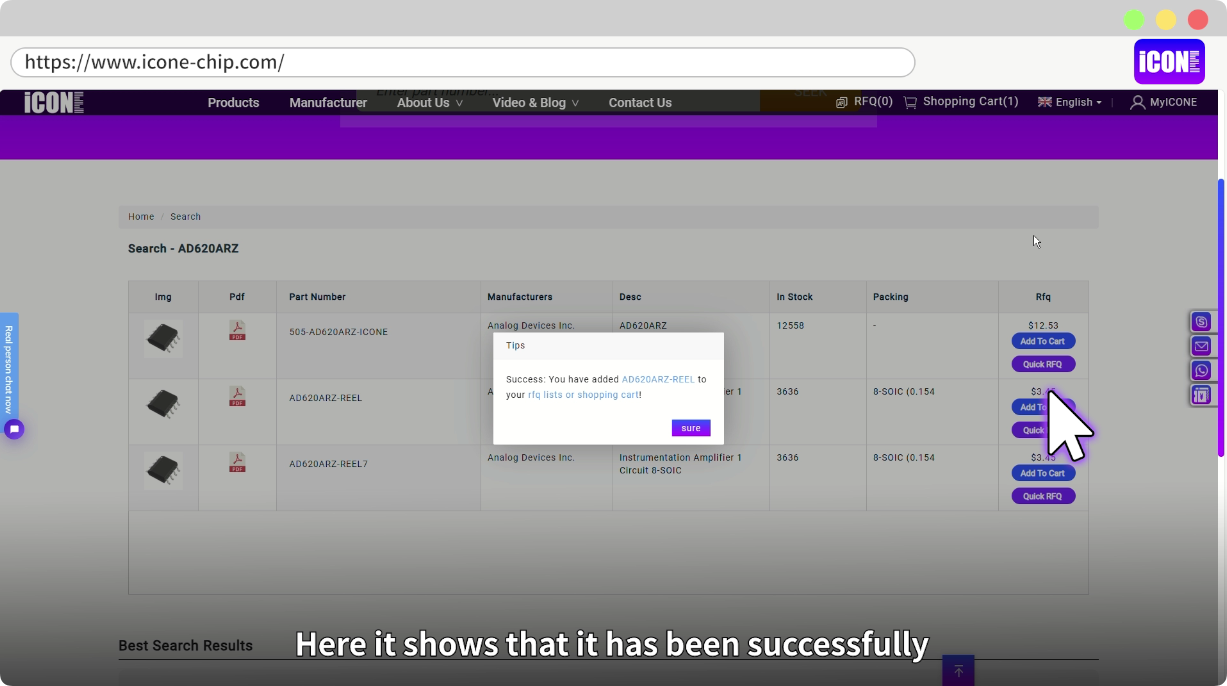1227x686 pixels.
Task: Click Analog Devices Inc. in REEL7 row
Action: pos(531,458)
